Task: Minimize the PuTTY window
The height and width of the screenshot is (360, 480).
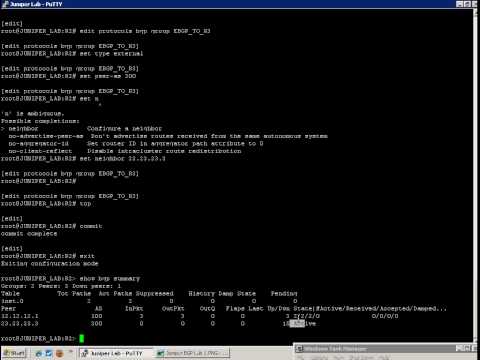Action: pyautogui.click(x=459, y=4)
